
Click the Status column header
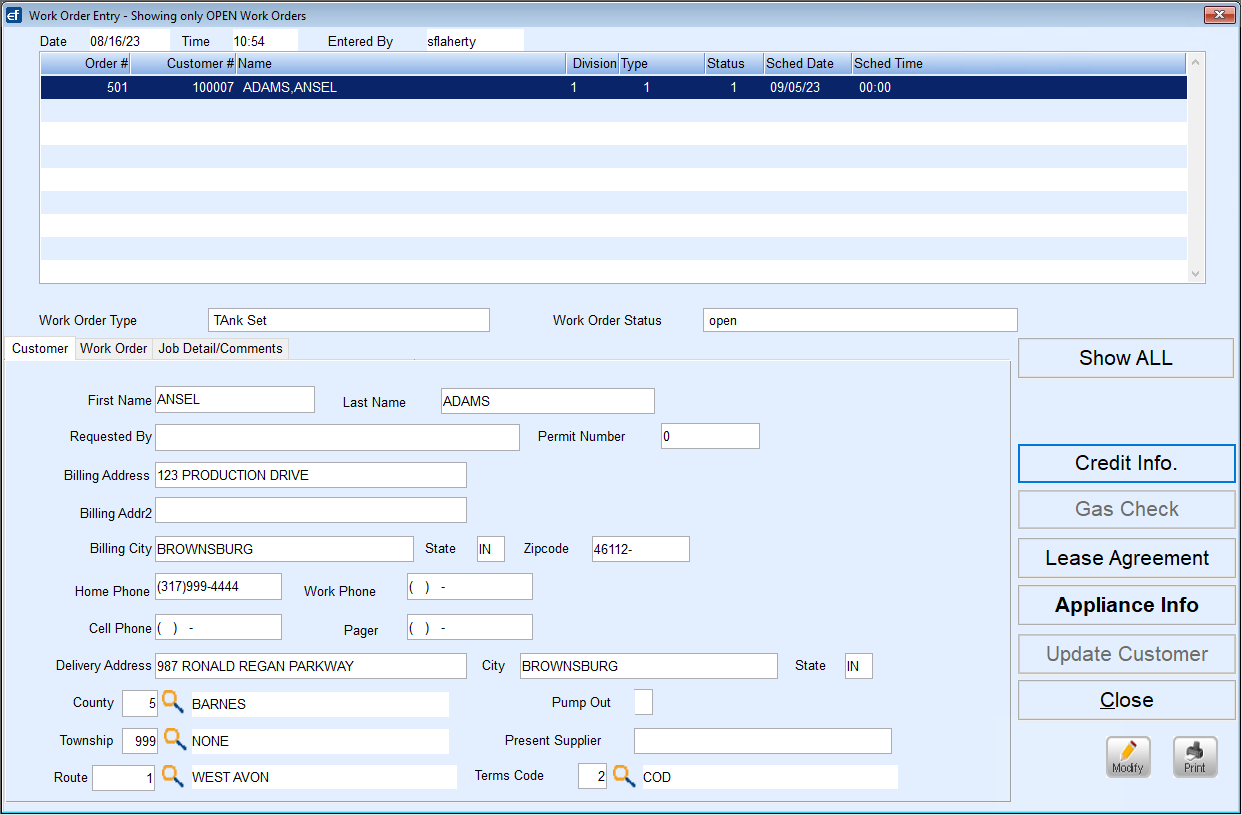(x=733, y=63)
